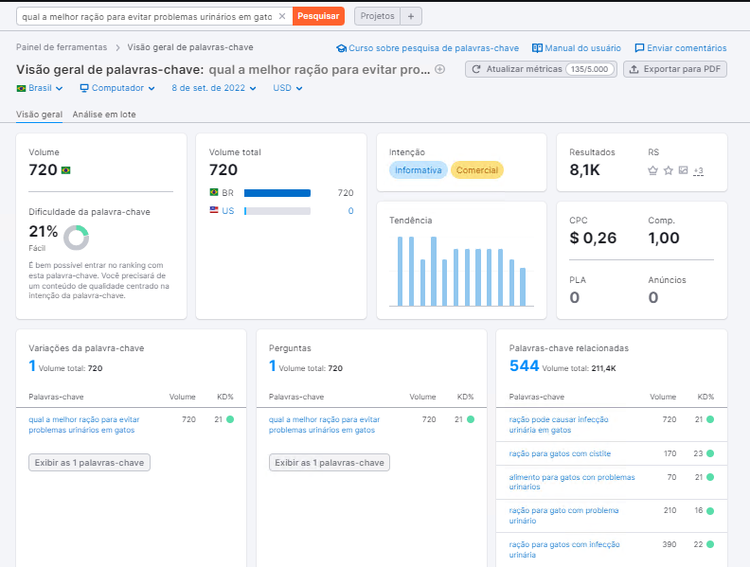750x567 pixels.
Task: Open the 8 de set. de 2022 date dropdown
Action: tap(214, 88)
